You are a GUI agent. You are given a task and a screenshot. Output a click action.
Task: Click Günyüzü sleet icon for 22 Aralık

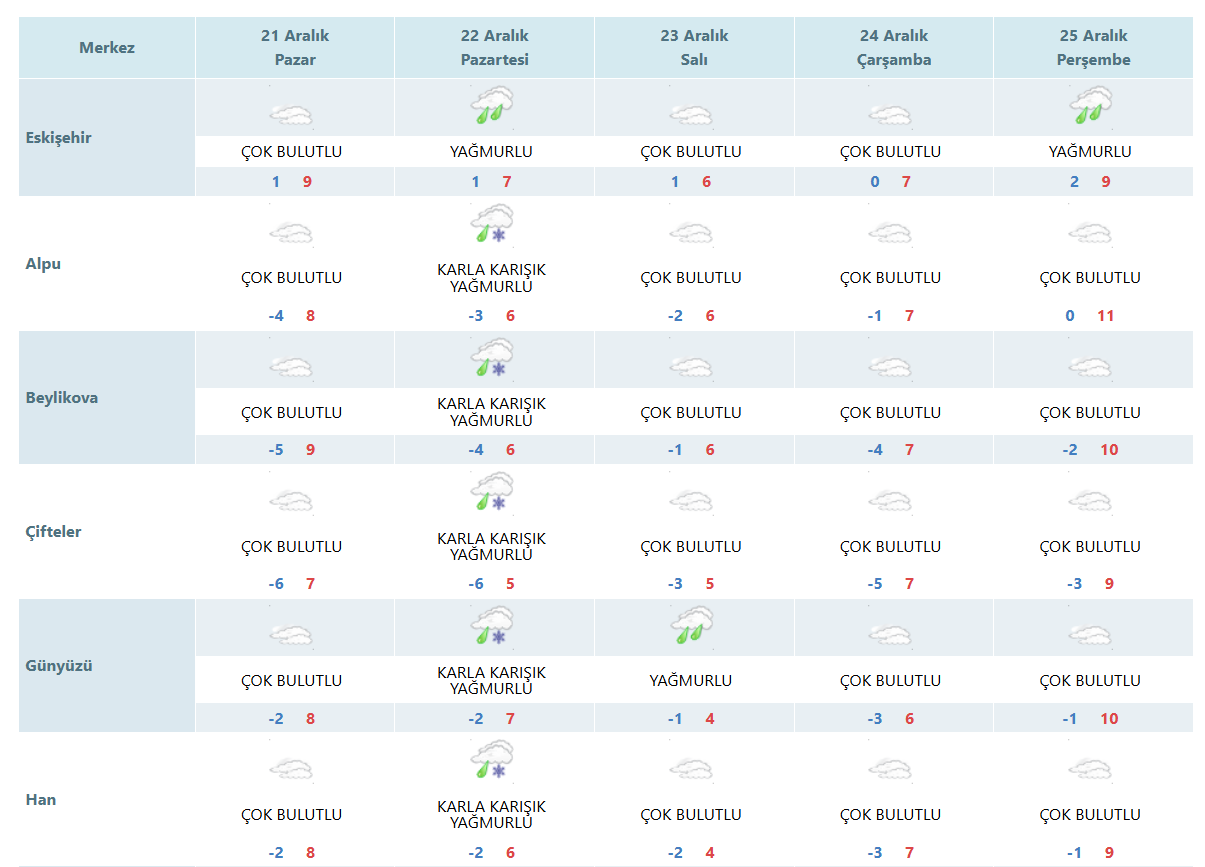tap(492, 628)
